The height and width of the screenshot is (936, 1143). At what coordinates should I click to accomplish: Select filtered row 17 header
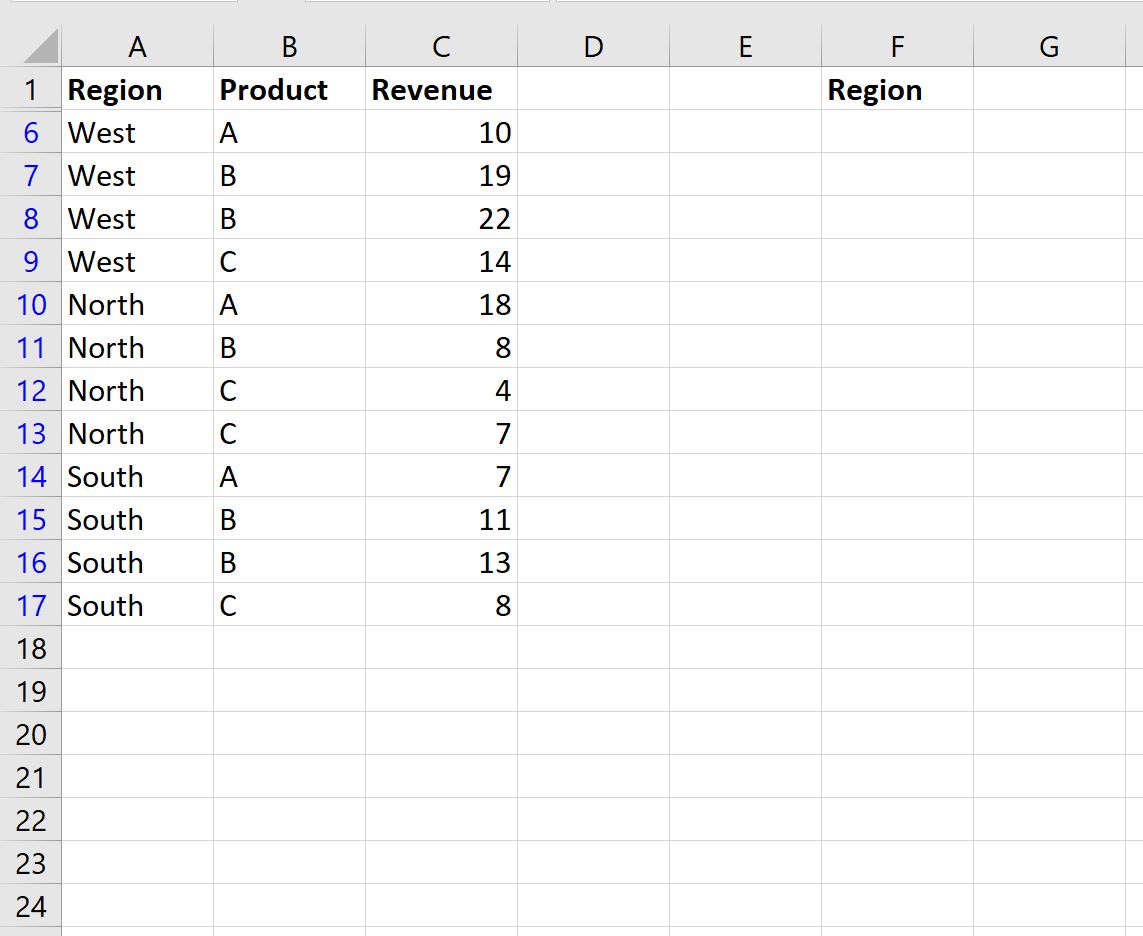[x=31, y=605]
